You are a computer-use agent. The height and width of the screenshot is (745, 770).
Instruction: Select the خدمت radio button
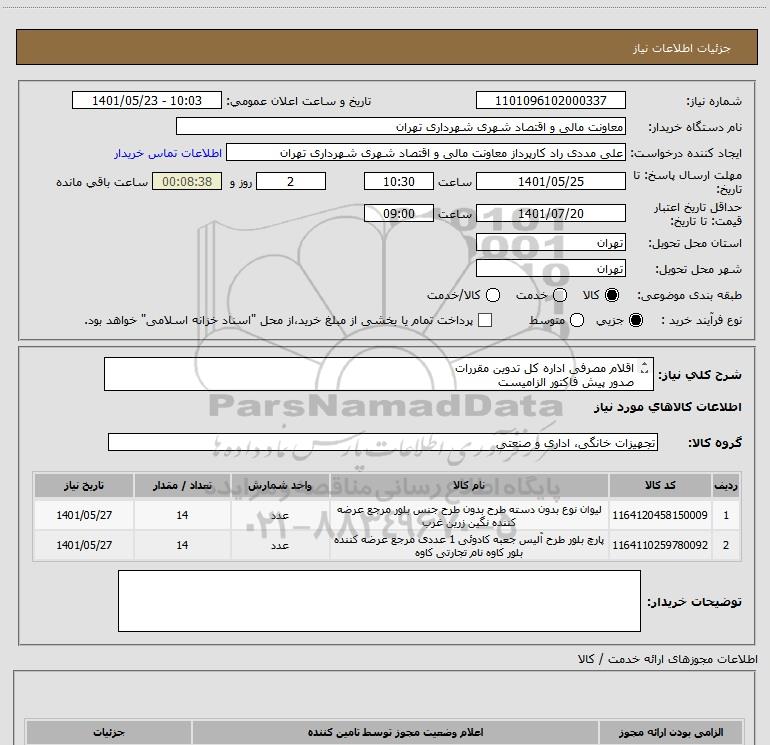560,295
